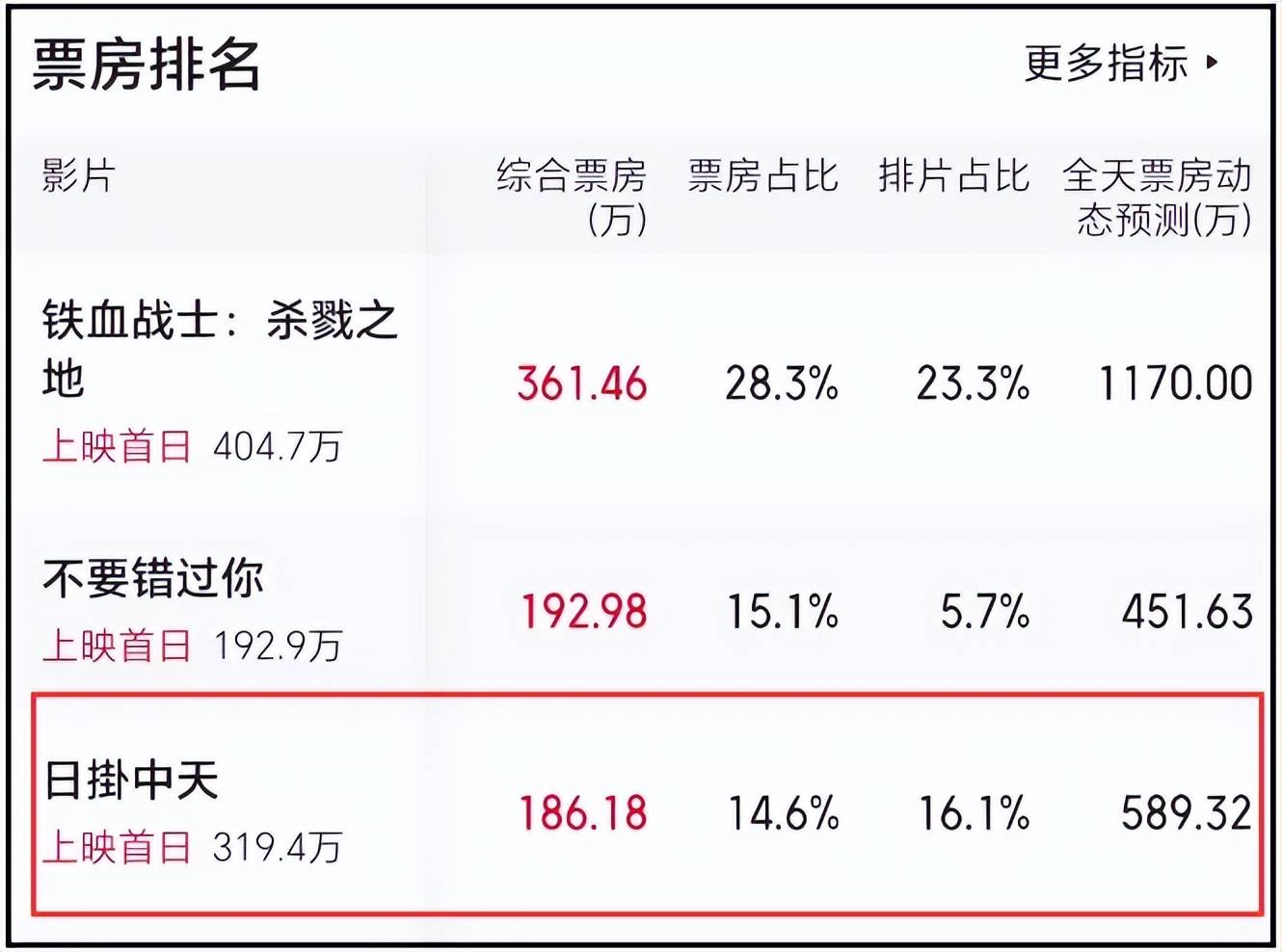Open the 更多指标 link
Screen dimensions: 1282x952
tap(1106, 64)
